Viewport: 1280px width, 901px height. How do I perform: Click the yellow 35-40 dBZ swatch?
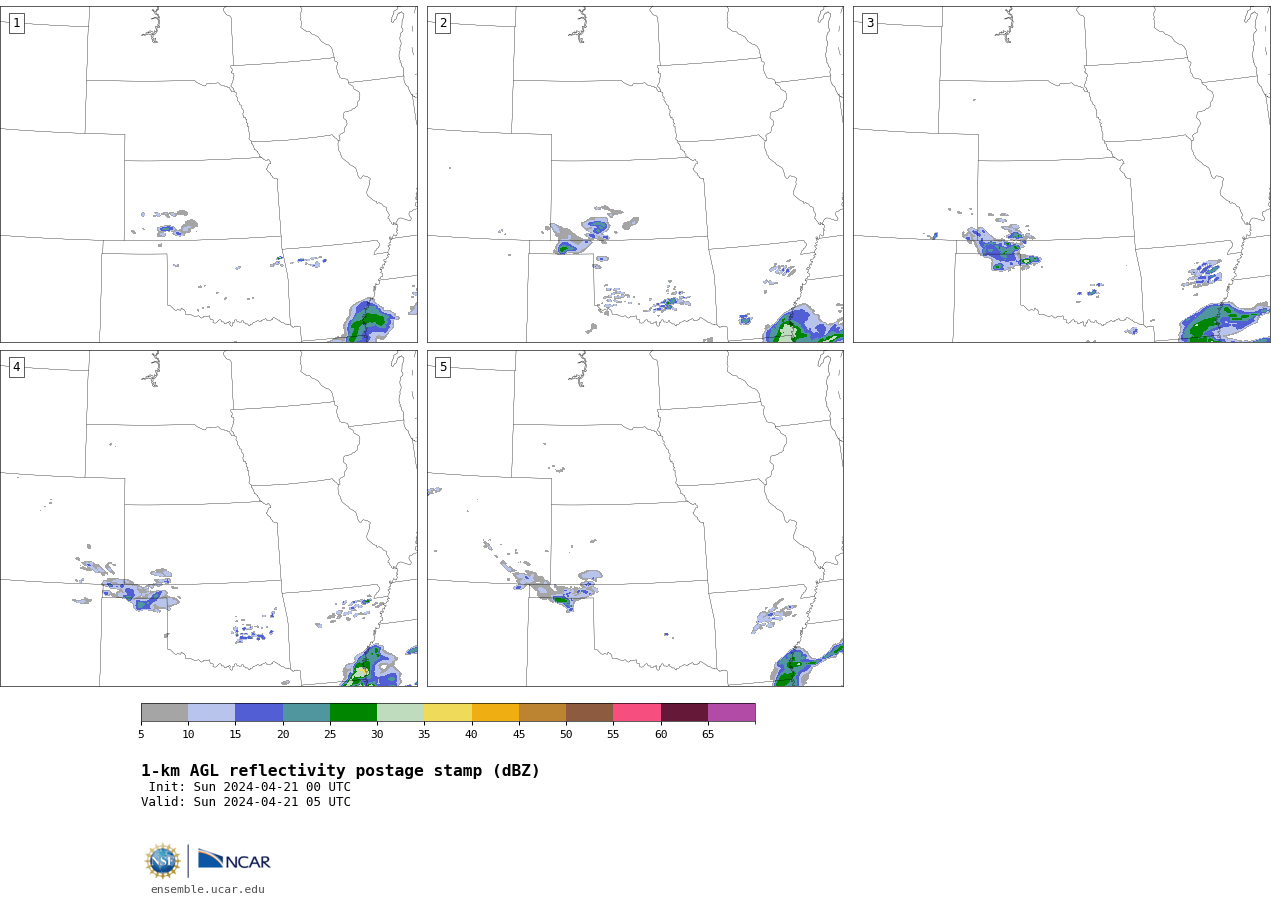point(448,713)
